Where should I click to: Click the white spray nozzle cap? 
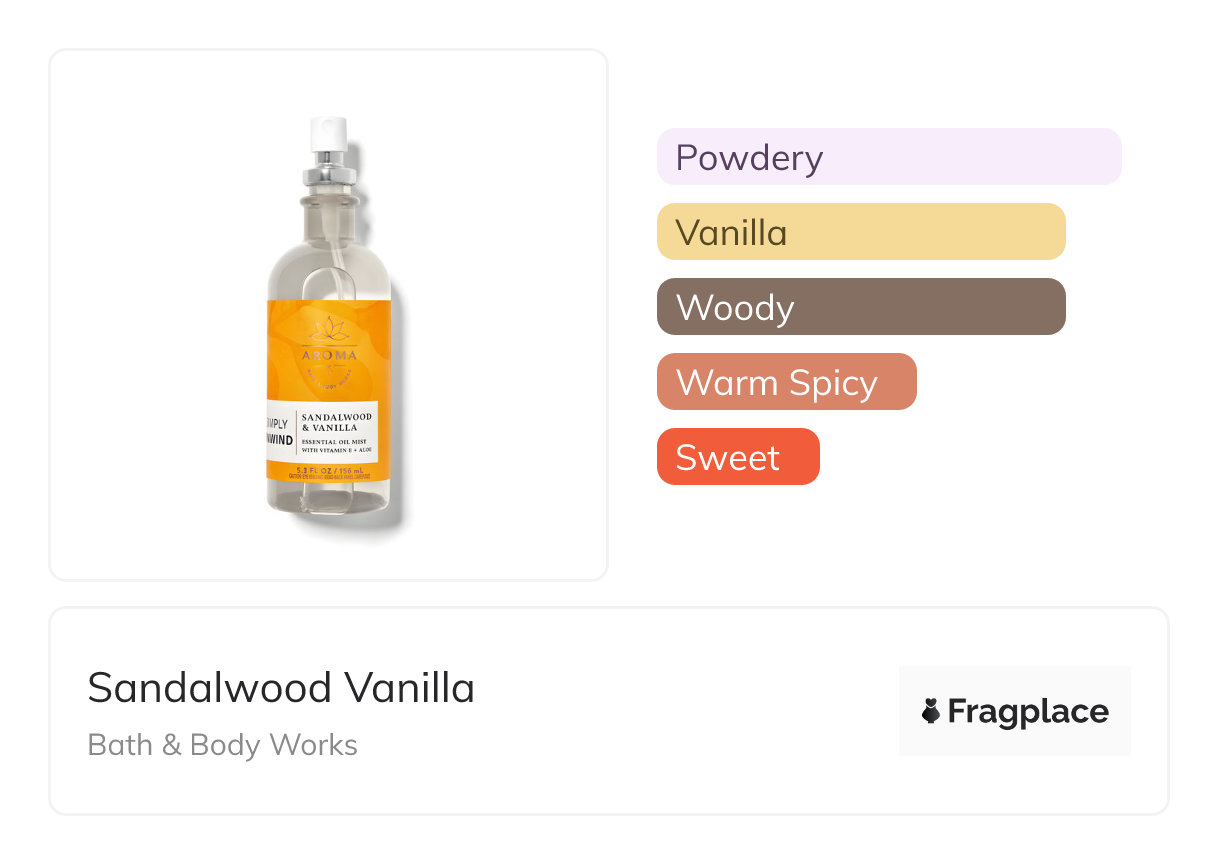pos(329,135)
